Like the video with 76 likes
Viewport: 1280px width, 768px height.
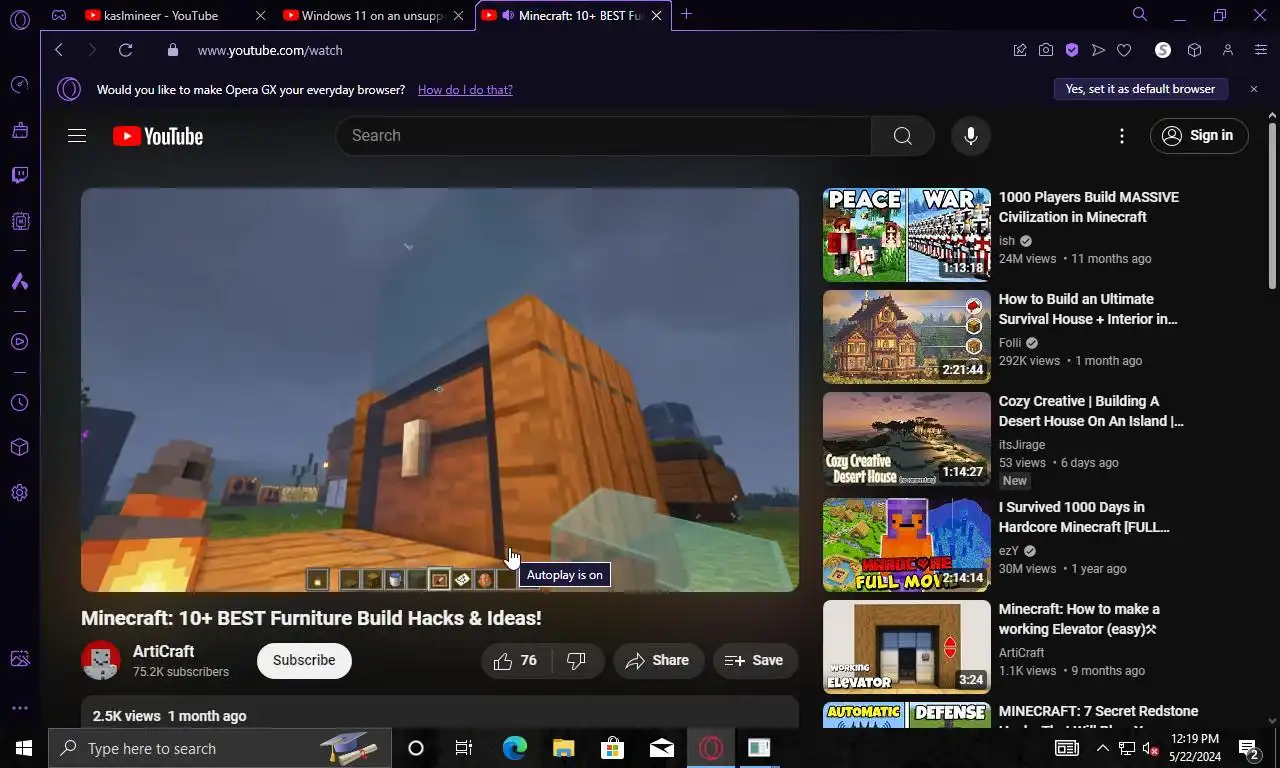pos(516,660)
